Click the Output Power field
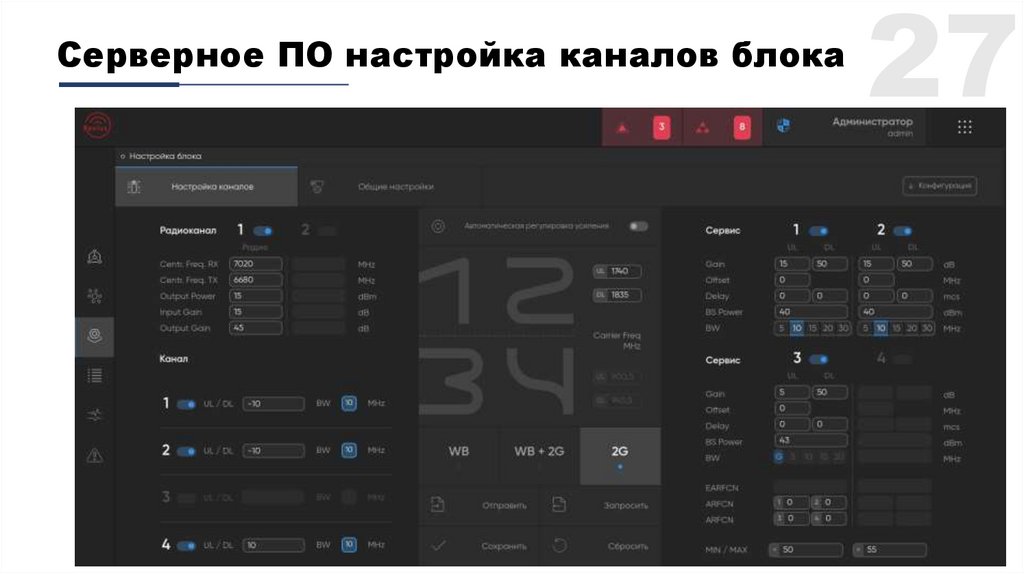 point(256,296)
